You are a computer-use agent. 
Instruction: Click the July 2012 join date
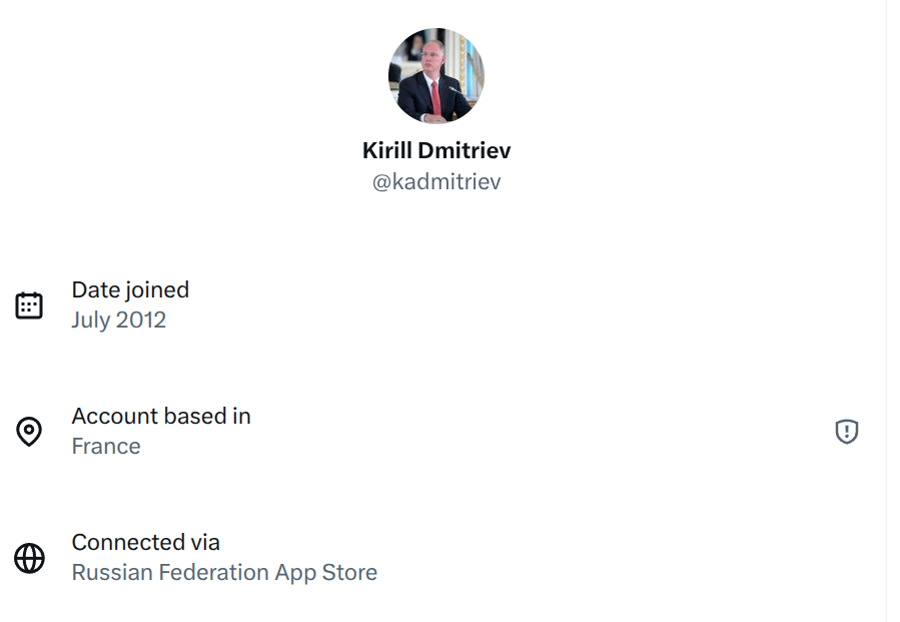pyautogui.click(x=118, y=320)
